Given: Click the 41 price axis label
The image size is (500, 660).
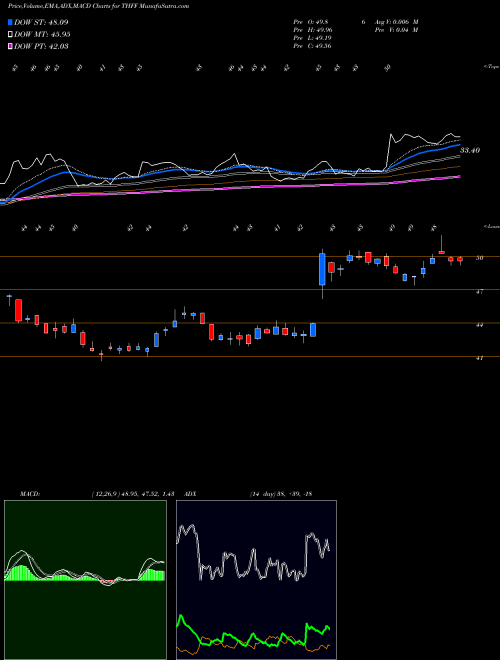Looking at the screenshot, I should click(479, 358).
